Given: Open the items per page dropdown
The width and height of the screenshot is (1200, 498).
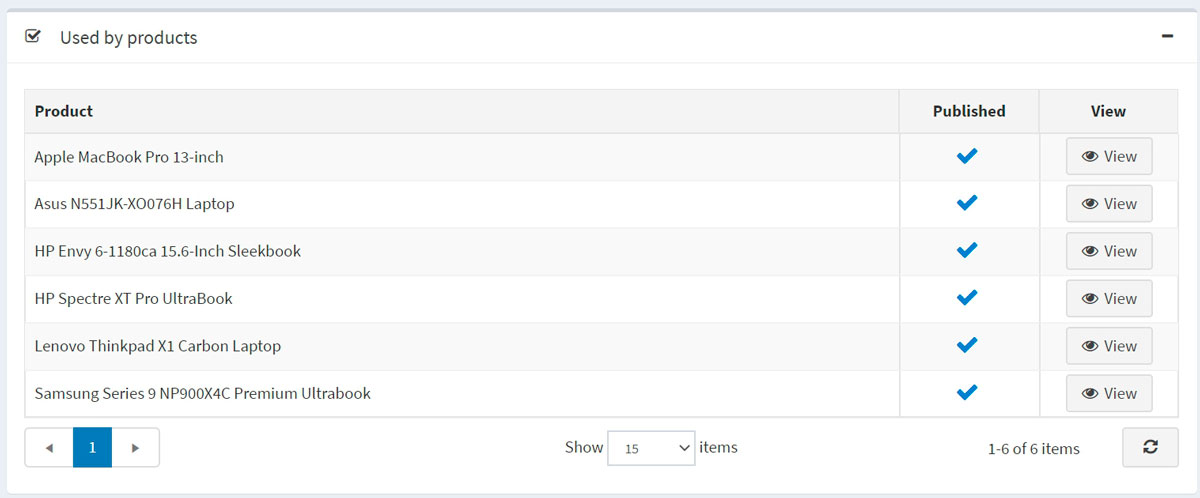Looking at the screenshot, I should [x=652, y=448].
